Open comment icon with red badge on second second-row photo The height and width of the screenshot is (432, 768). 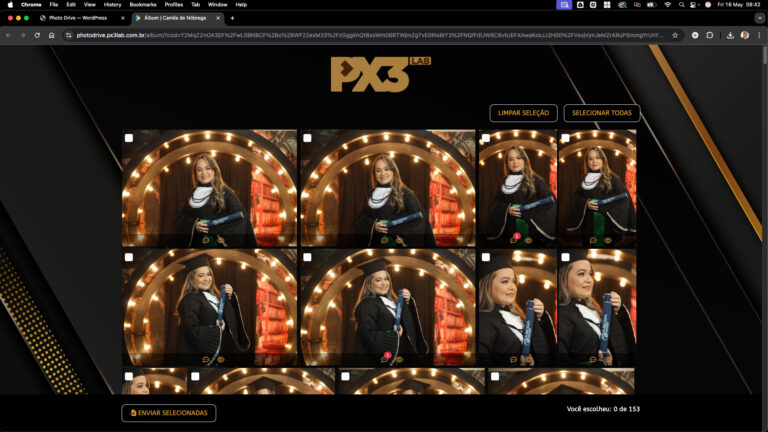point(385,359)
